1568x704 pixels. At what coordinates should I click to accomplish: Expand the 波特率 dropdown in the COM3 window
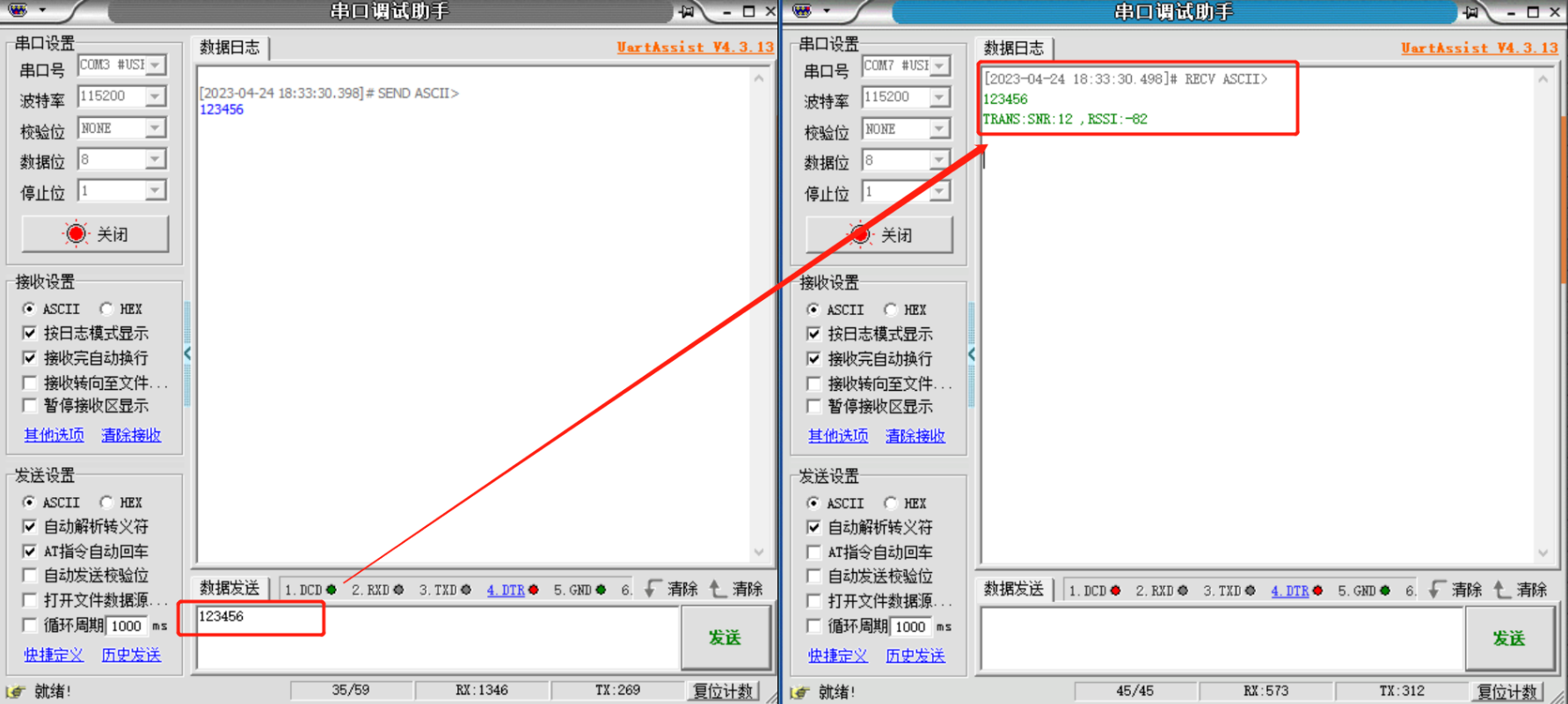tap(155, 96)
